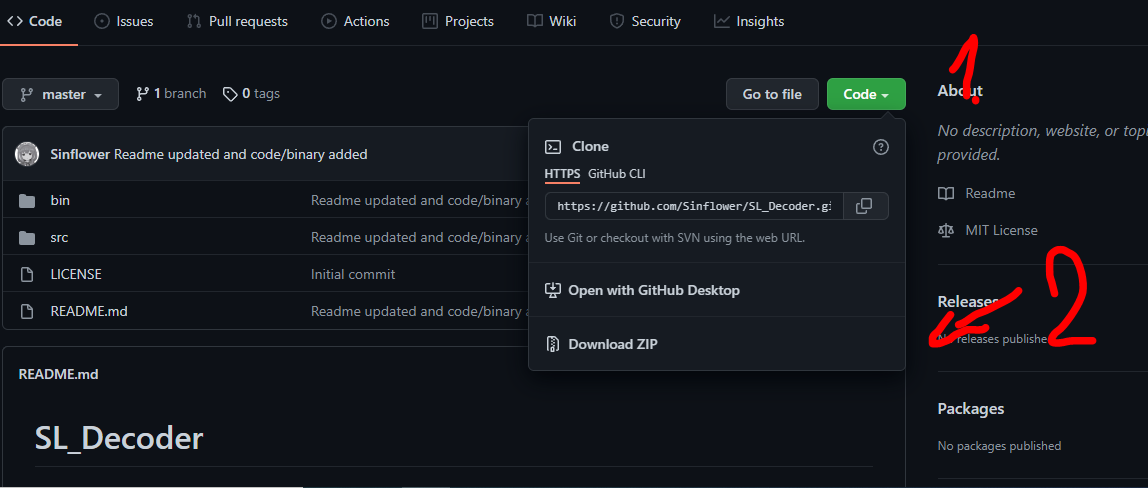Click the clone help question mark icon
This screenshot has width=1148, height=488.
(x=881, y=147)
